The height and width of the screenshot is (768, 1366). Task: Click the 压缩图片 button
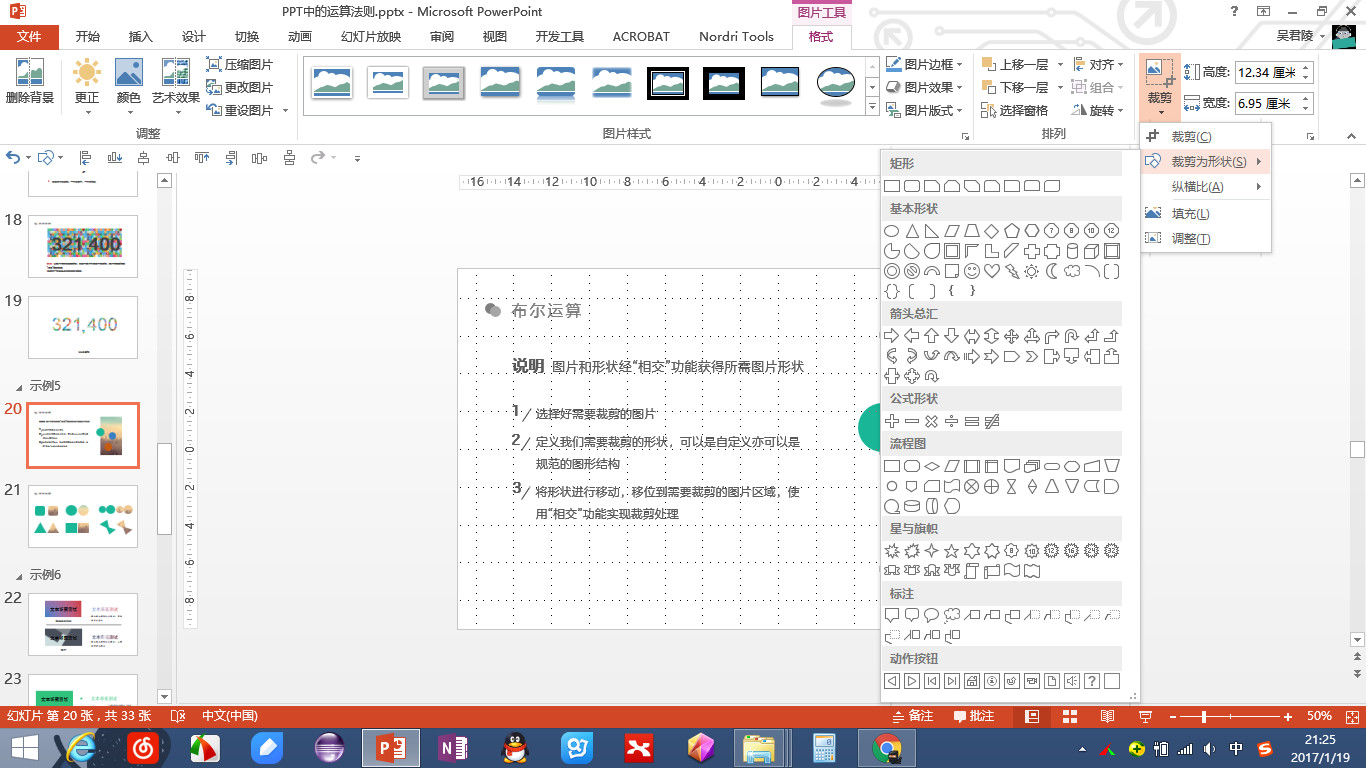240,64
